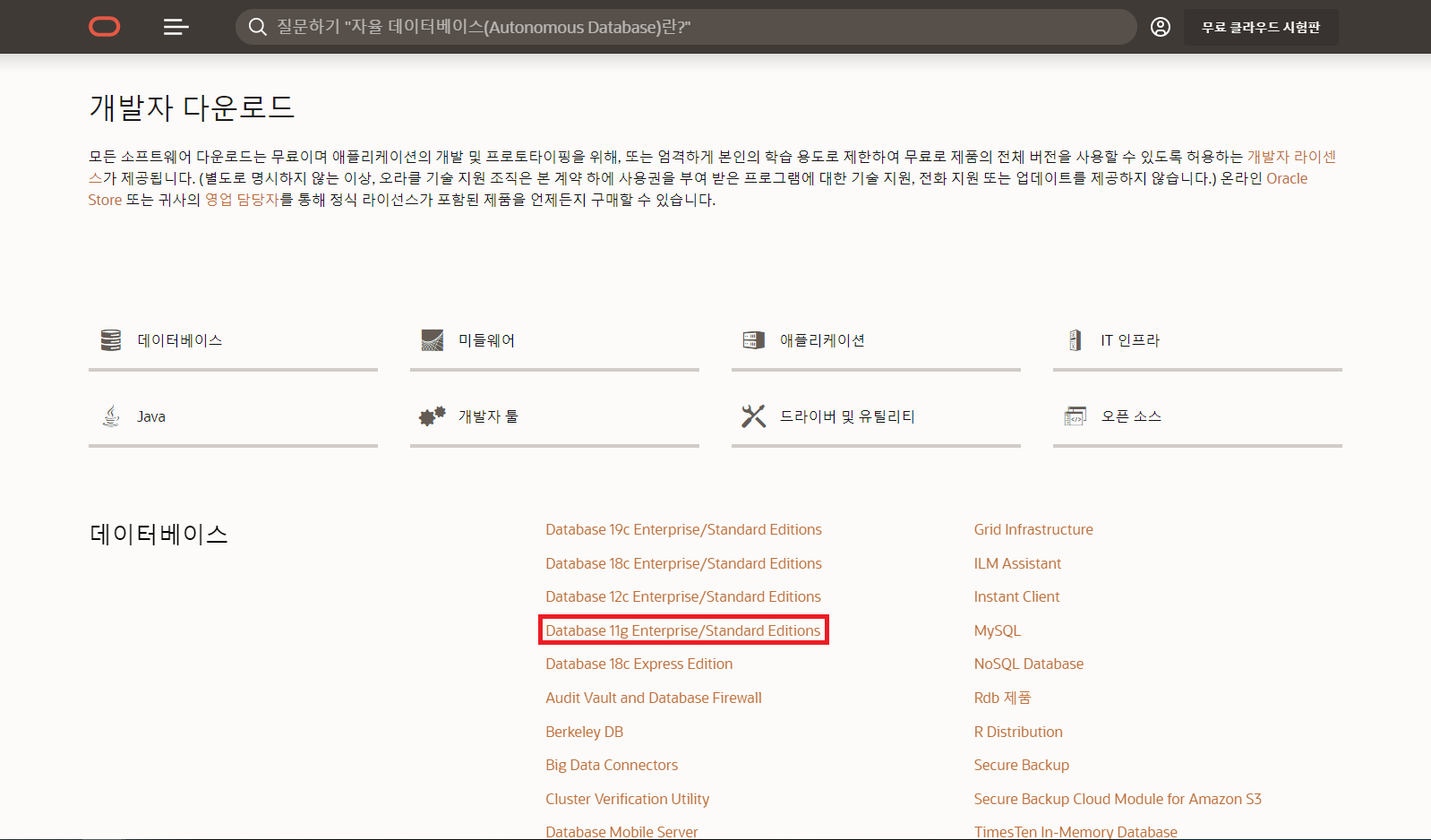1431x840 pixels.
Task: Open the Berkeley DB link
Action: click(x=584, y=732)
